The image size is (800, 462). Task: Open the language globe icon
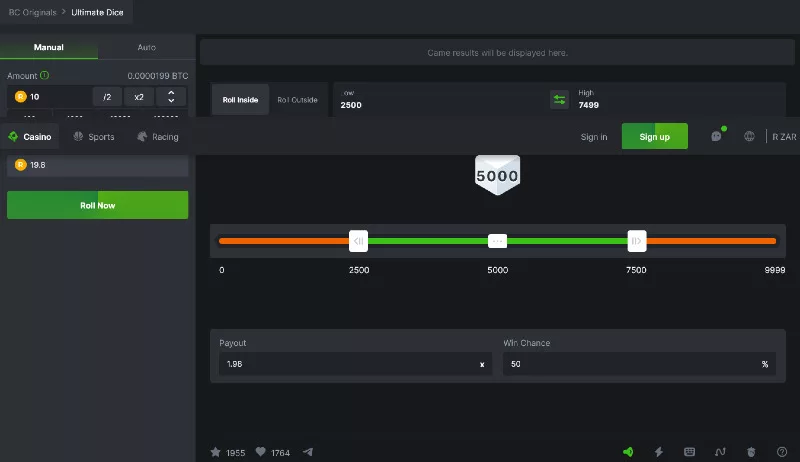(749, 136)
